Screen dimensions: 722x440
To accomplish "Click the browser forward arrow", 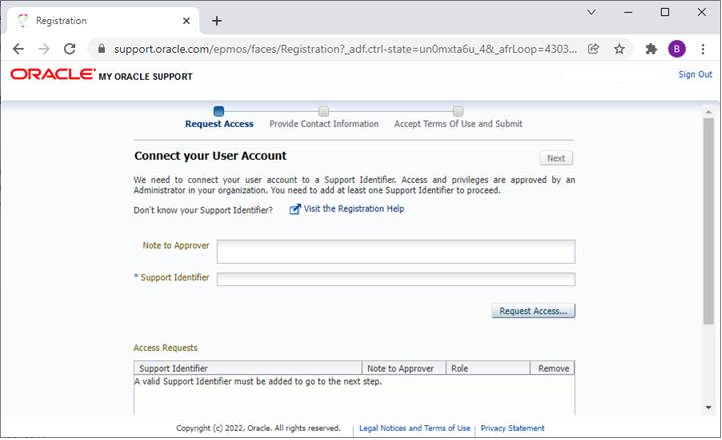I will tap(44, 49).
